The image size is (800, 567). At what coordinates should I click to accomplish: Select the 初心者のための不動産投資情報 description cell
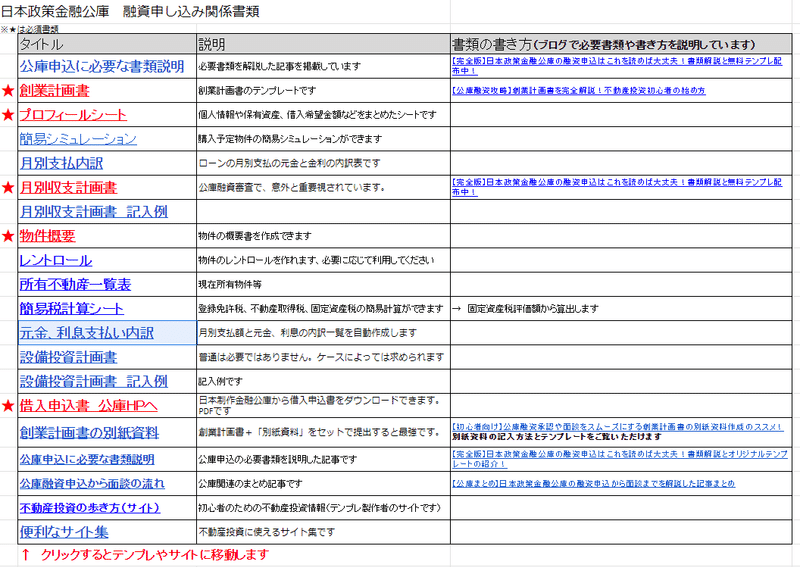pos(323,508)
